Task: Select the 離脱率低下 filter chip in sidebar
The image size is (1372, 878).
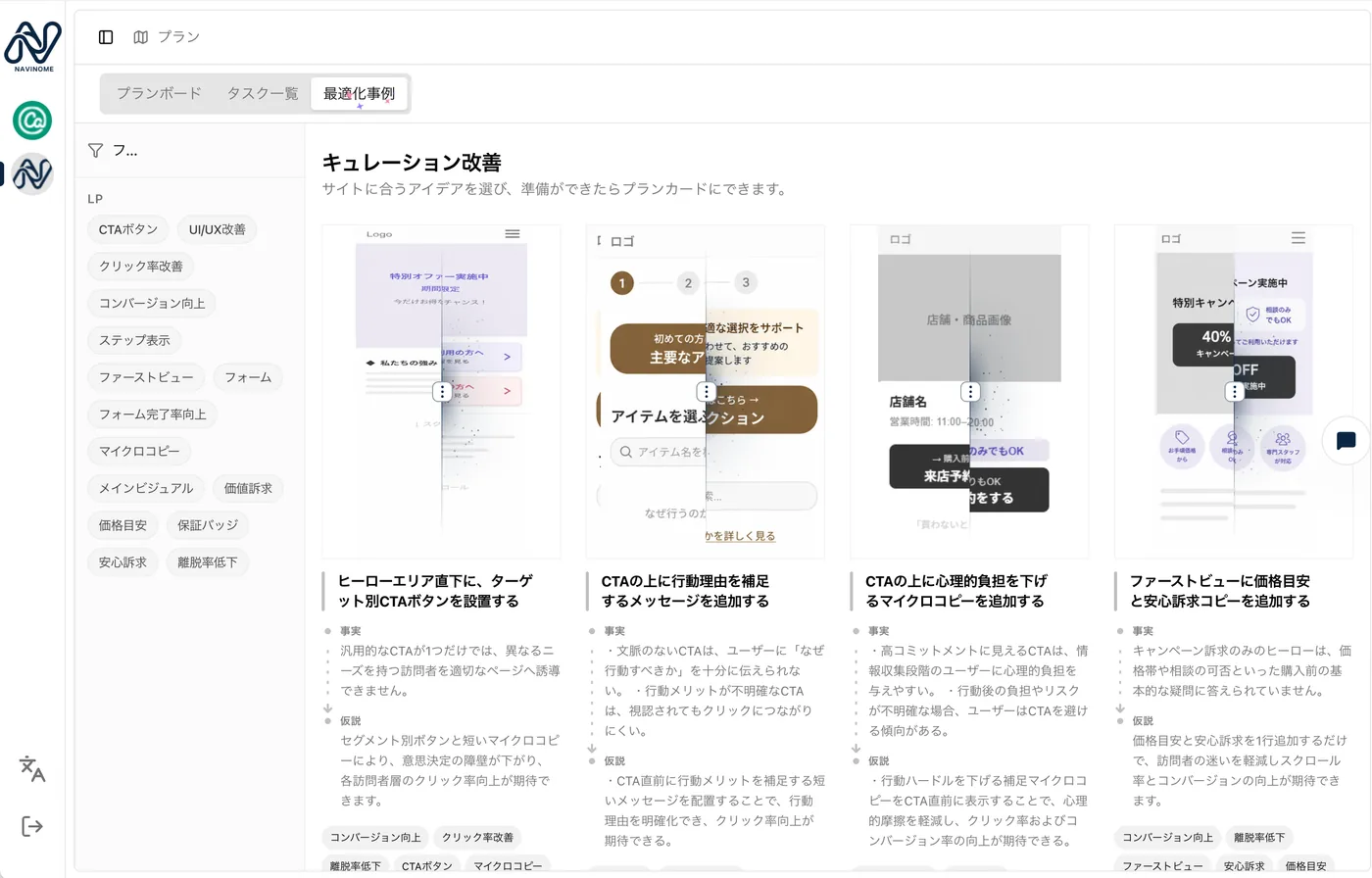Action: 208,562
